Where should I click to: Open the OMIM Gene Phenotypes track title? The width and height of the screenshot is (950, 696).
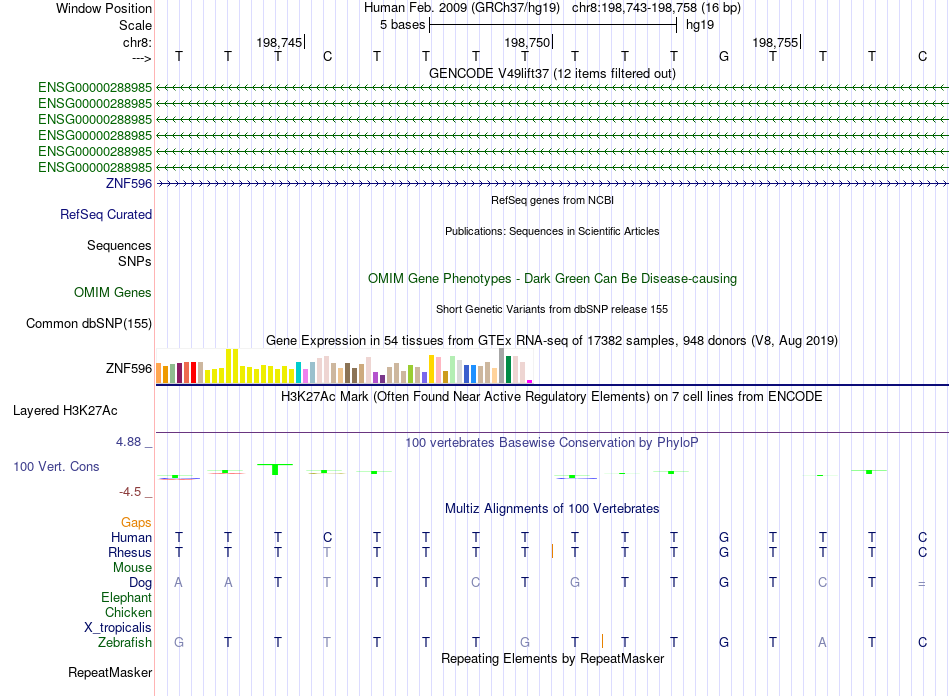552,279
